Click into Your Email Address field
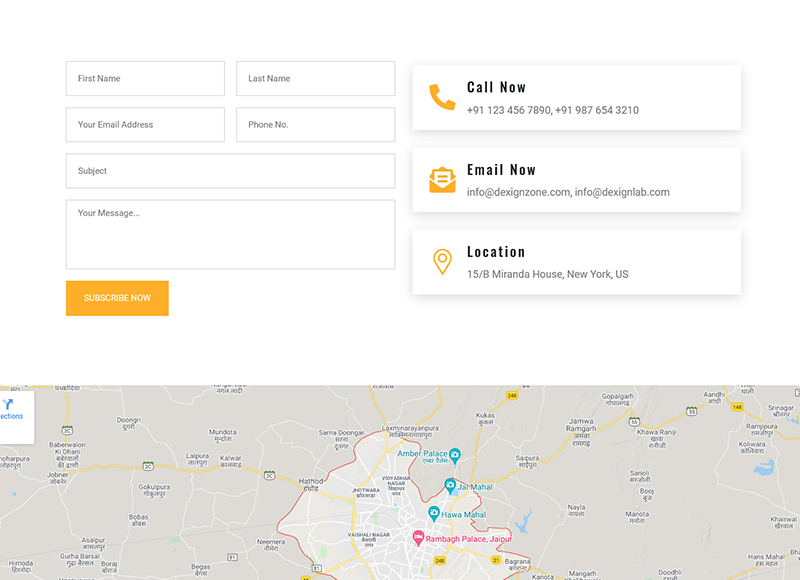This screenshot has width=800, height=580. pos(145,125)
